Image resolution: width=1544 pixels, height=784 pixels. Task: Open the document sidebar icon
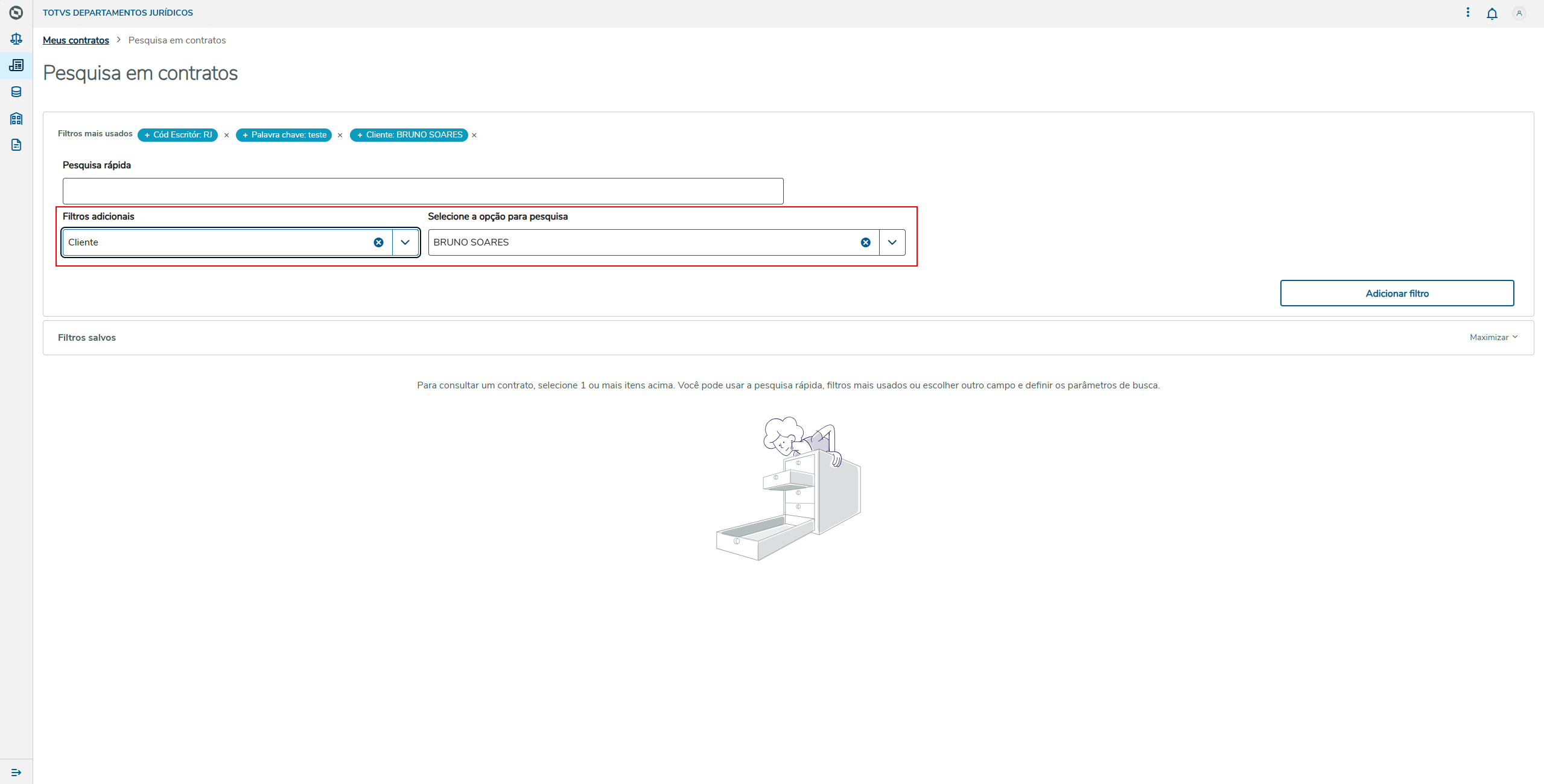[16, 145]
